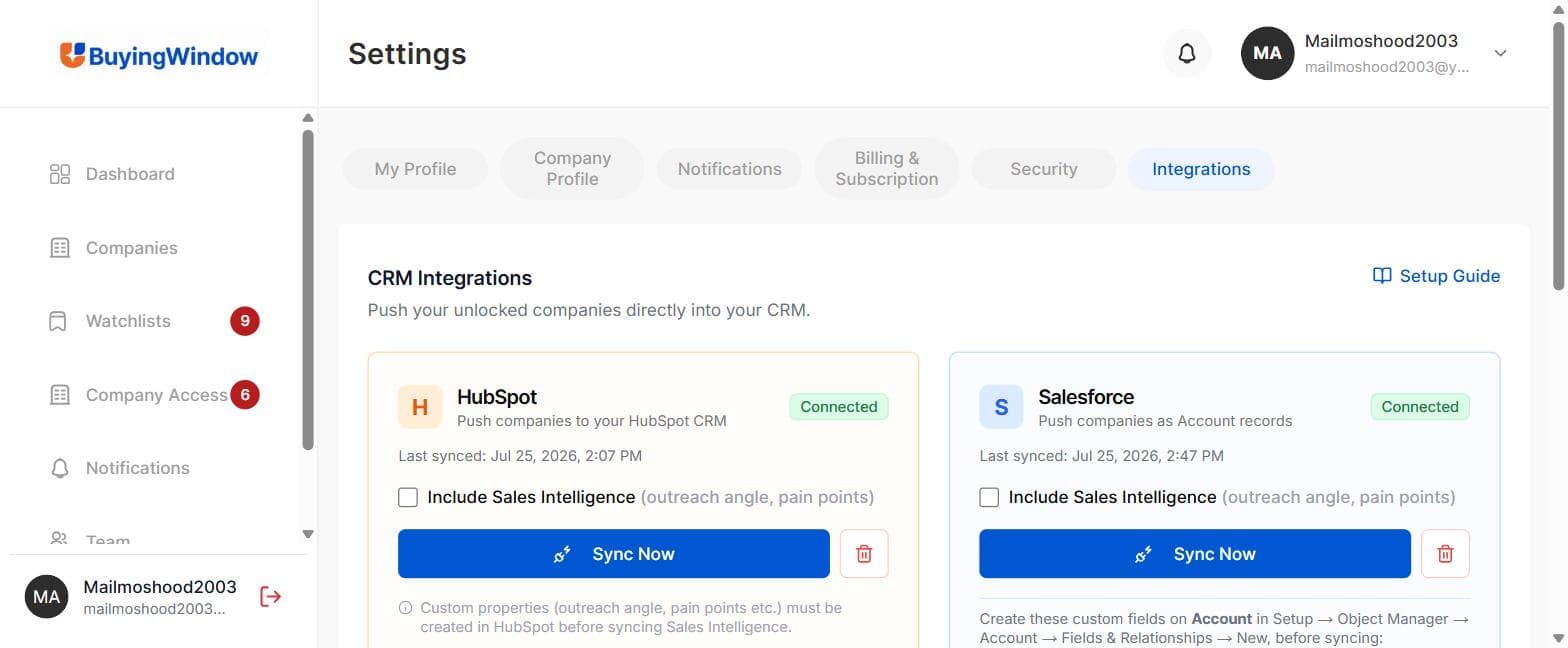
Task: Switch to the Security tab
Action: (1043, 169)
